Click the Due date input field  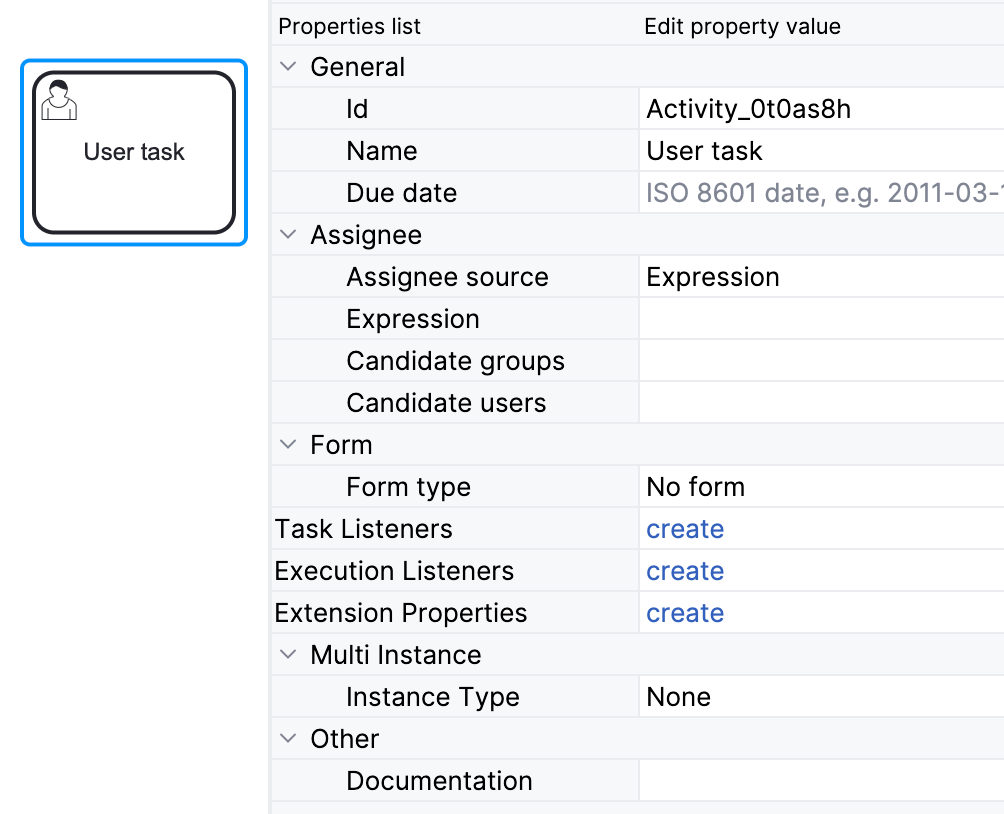(820, 193)
